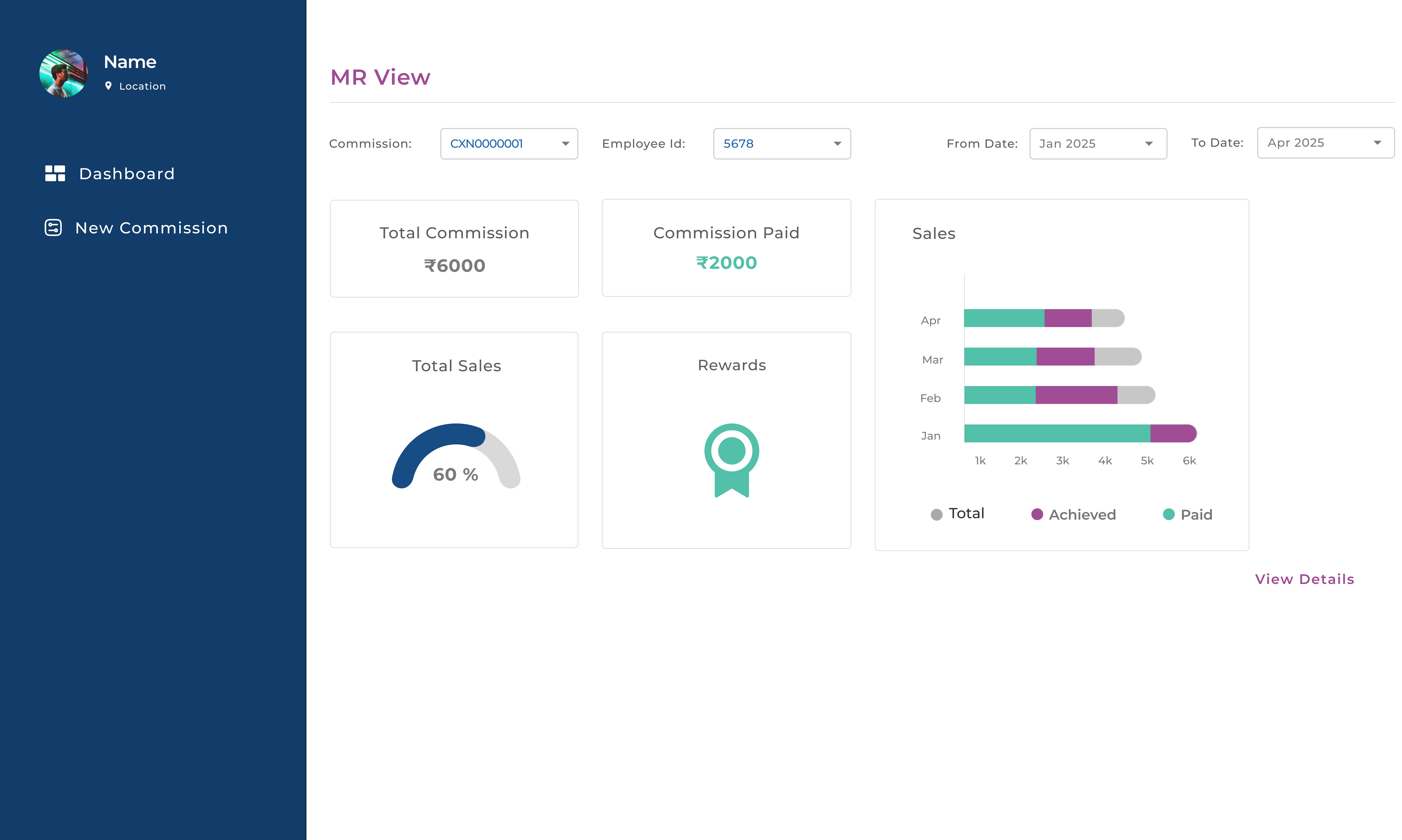Click the Employee Id dropdown arrow
This screenshot has width=1402, height=840.
837,144
